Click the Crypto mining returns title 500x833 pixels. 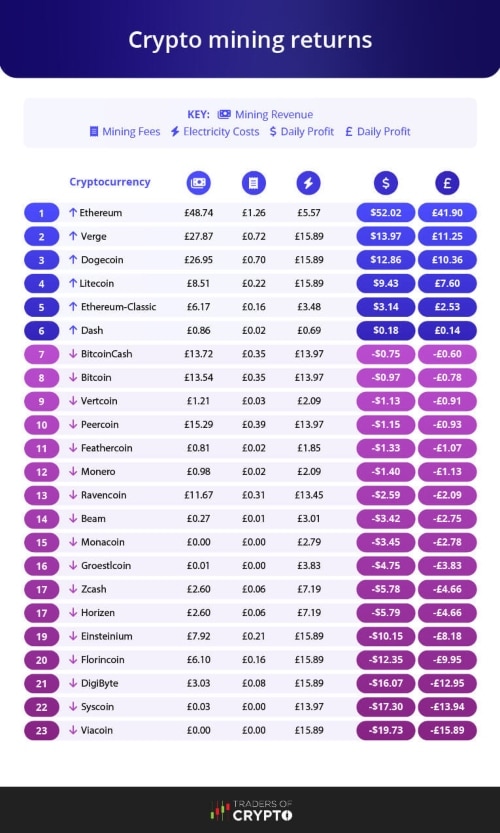point(250,40)
